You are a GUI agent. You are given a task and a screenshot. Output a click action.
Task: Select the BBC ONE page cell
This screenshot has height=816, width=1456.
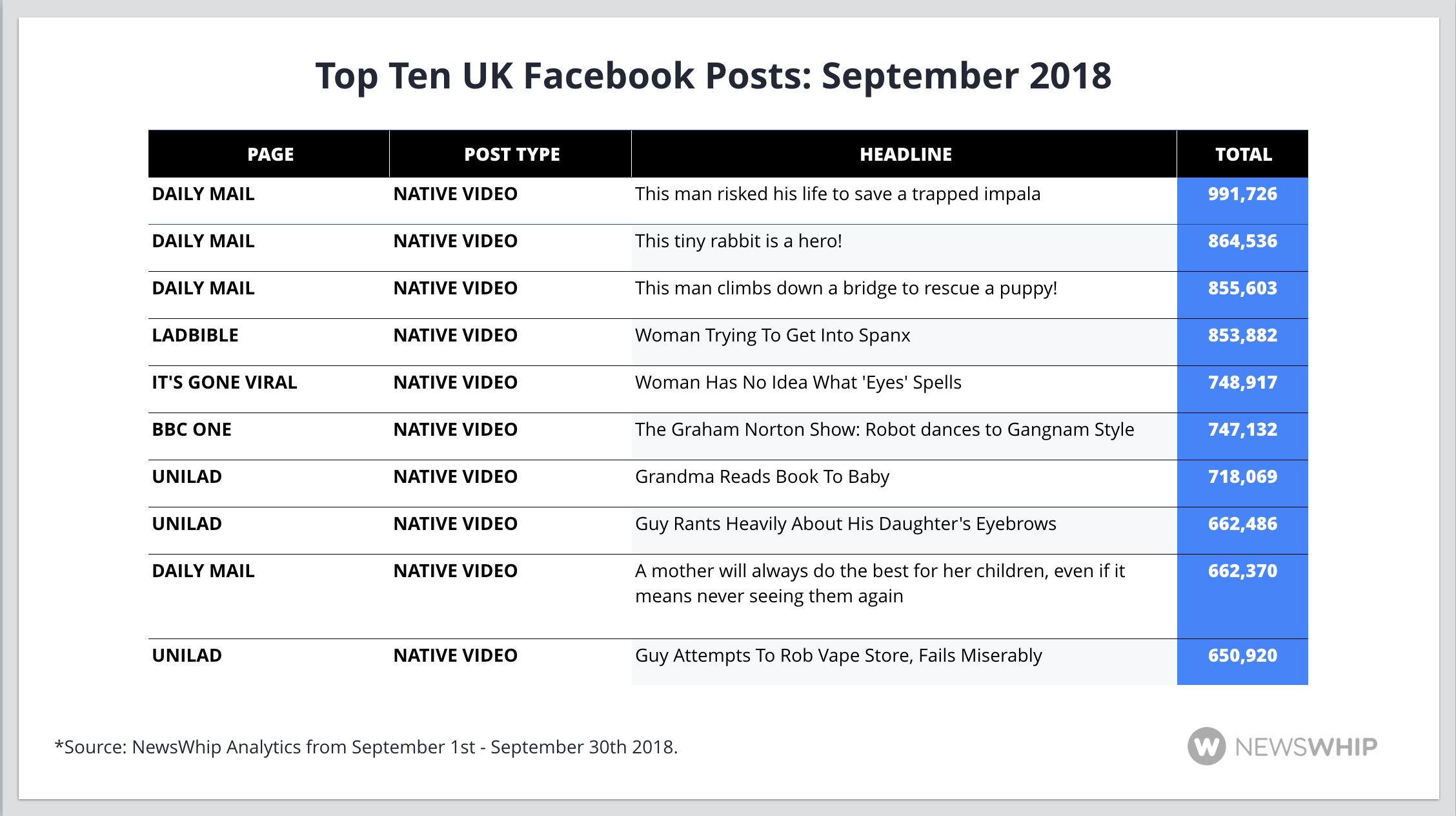(192, 429)
